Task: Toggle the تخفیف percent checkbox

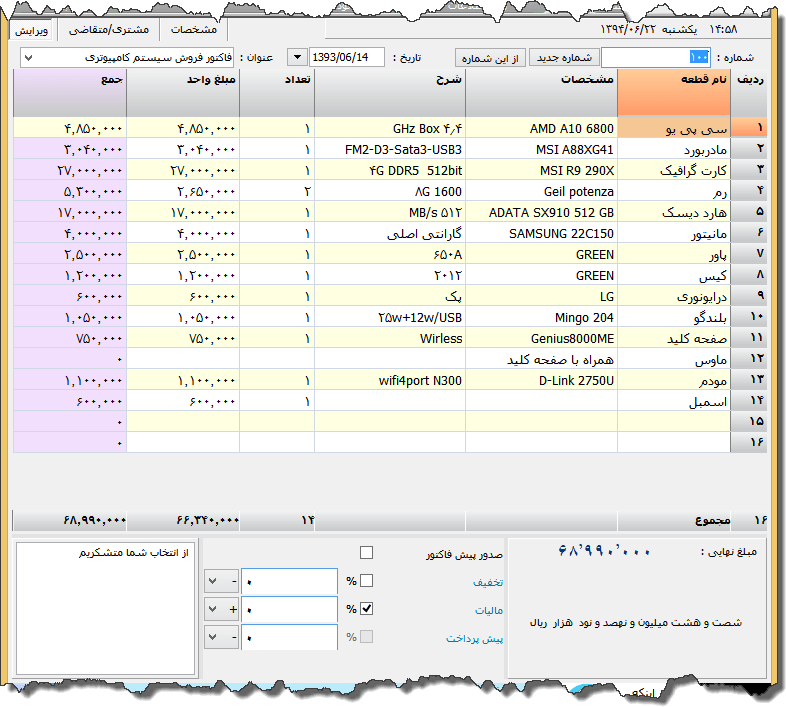Action: 366,581
